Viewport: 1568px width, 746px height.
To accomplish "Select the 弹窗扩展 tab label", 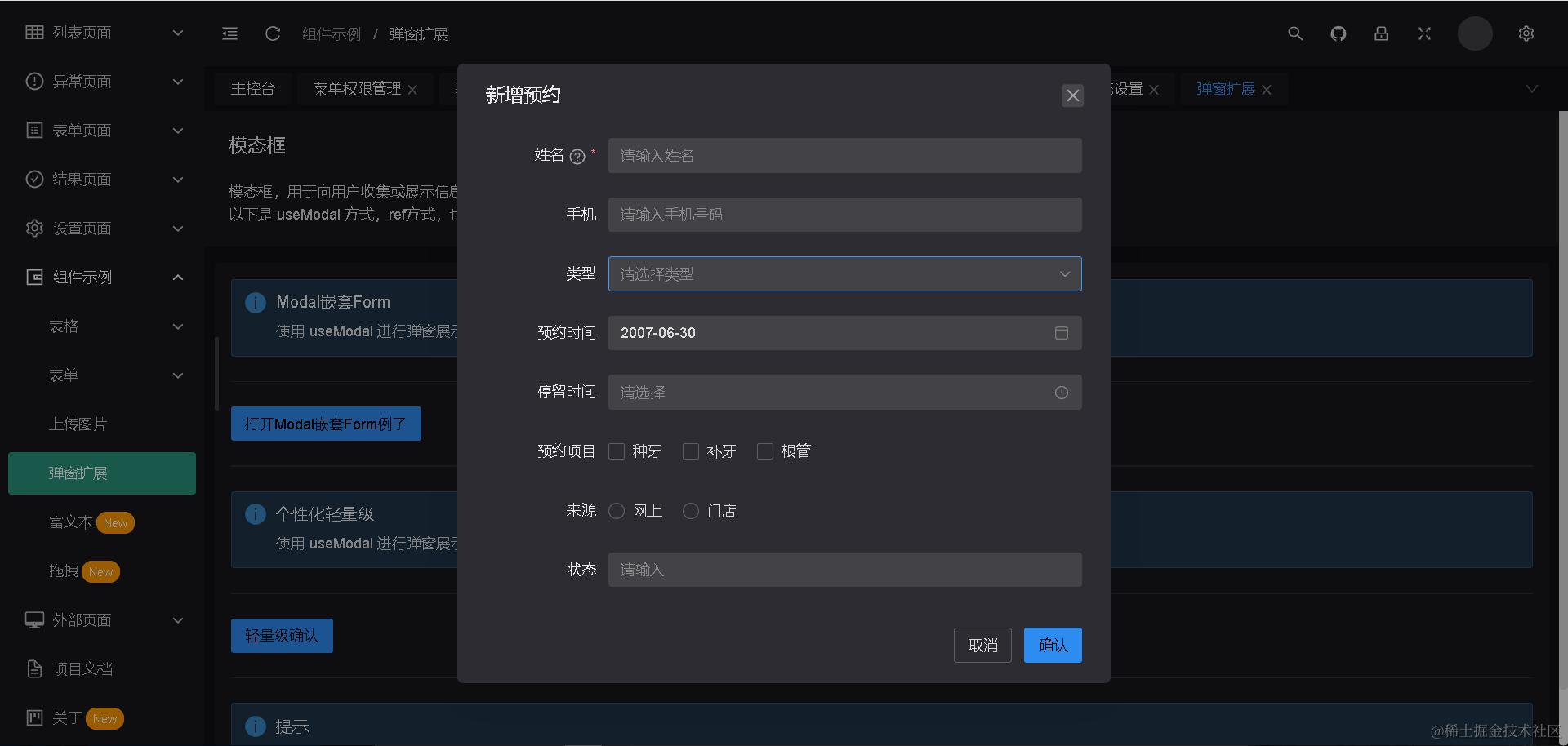I will click(1226, 89).
